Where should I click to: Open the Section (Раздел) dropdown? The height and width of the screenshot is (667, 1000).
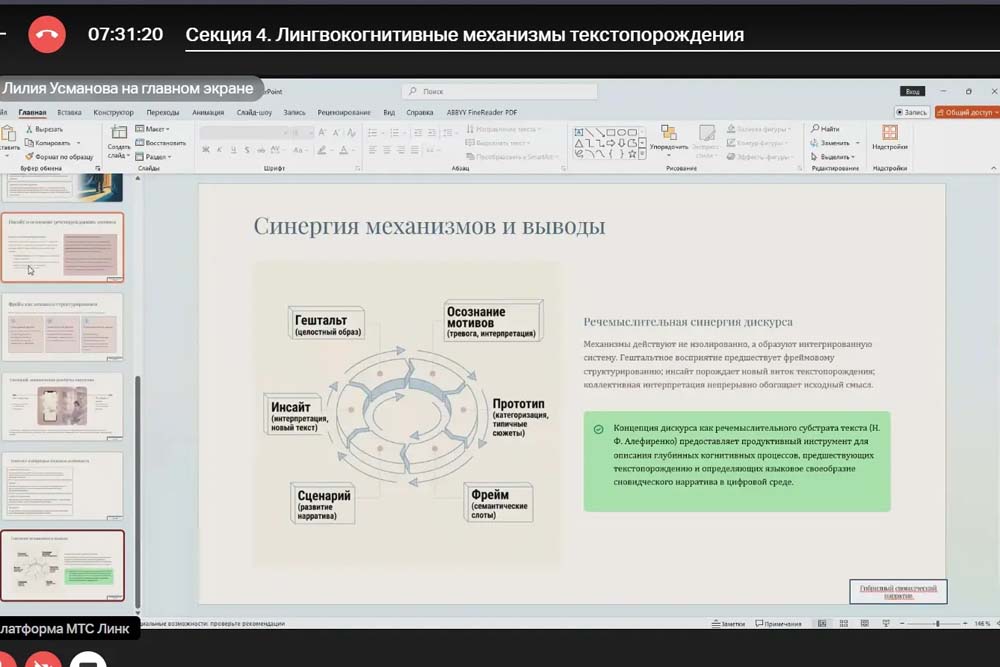(x=153, y=157)
